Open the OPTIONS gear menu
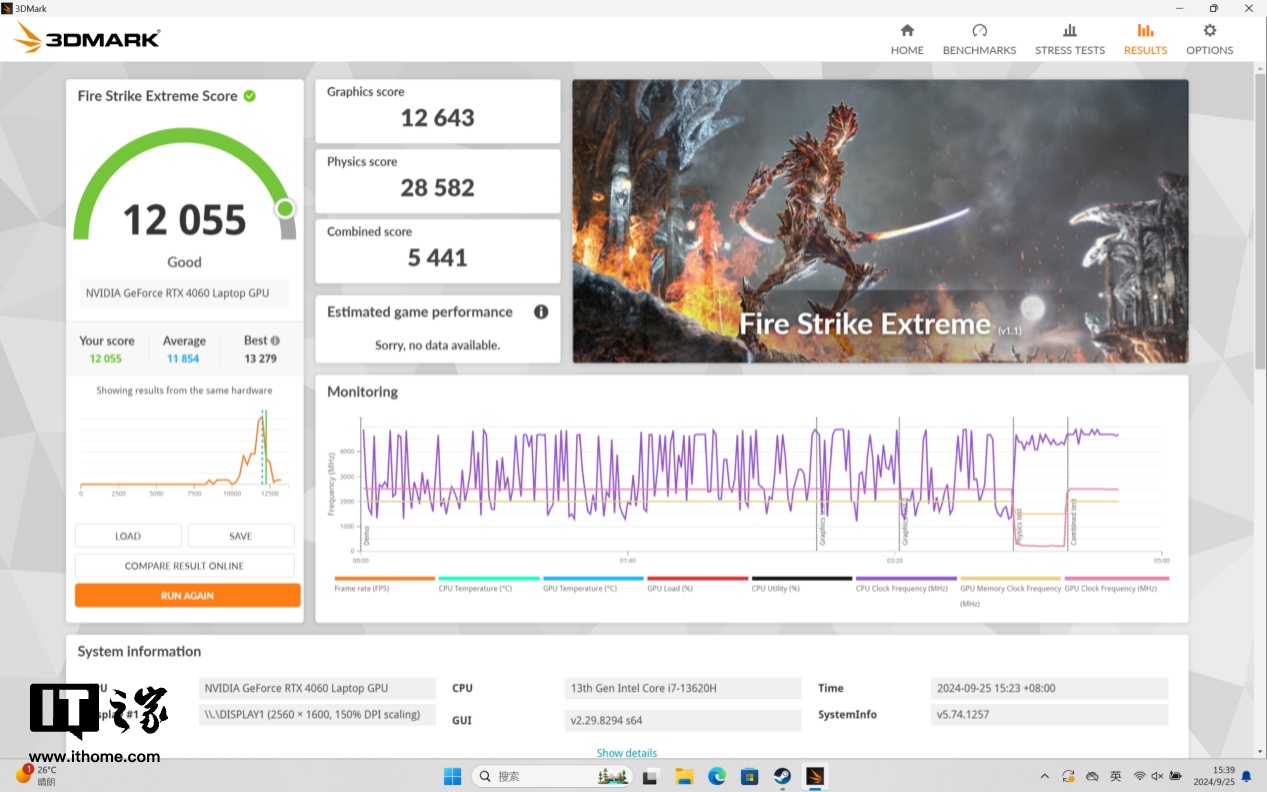This screenshot has height=792, width=1267. click(x=1209, y=39)
